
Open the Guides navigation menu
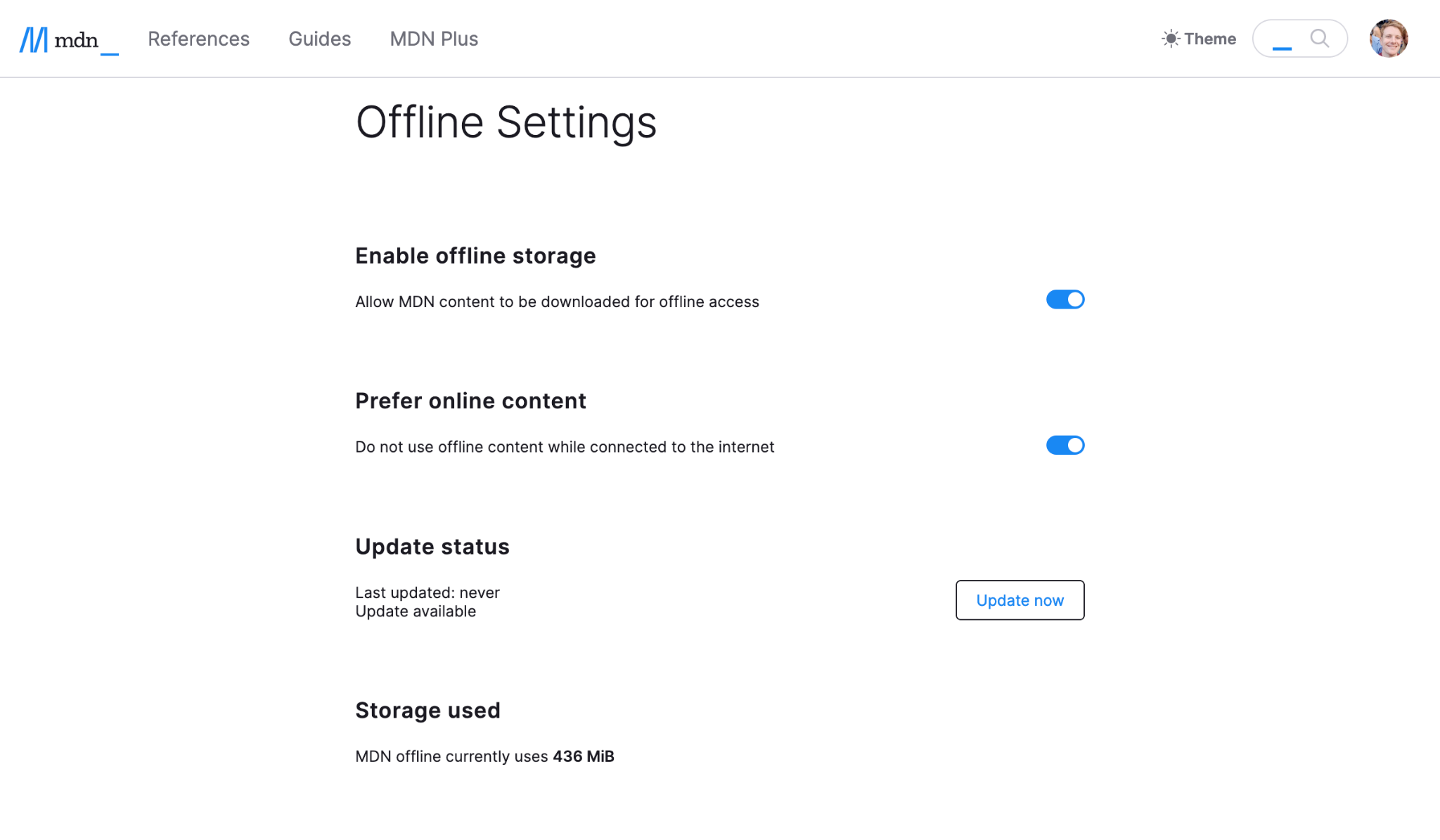pyautogui.click(x=319, y=39)
